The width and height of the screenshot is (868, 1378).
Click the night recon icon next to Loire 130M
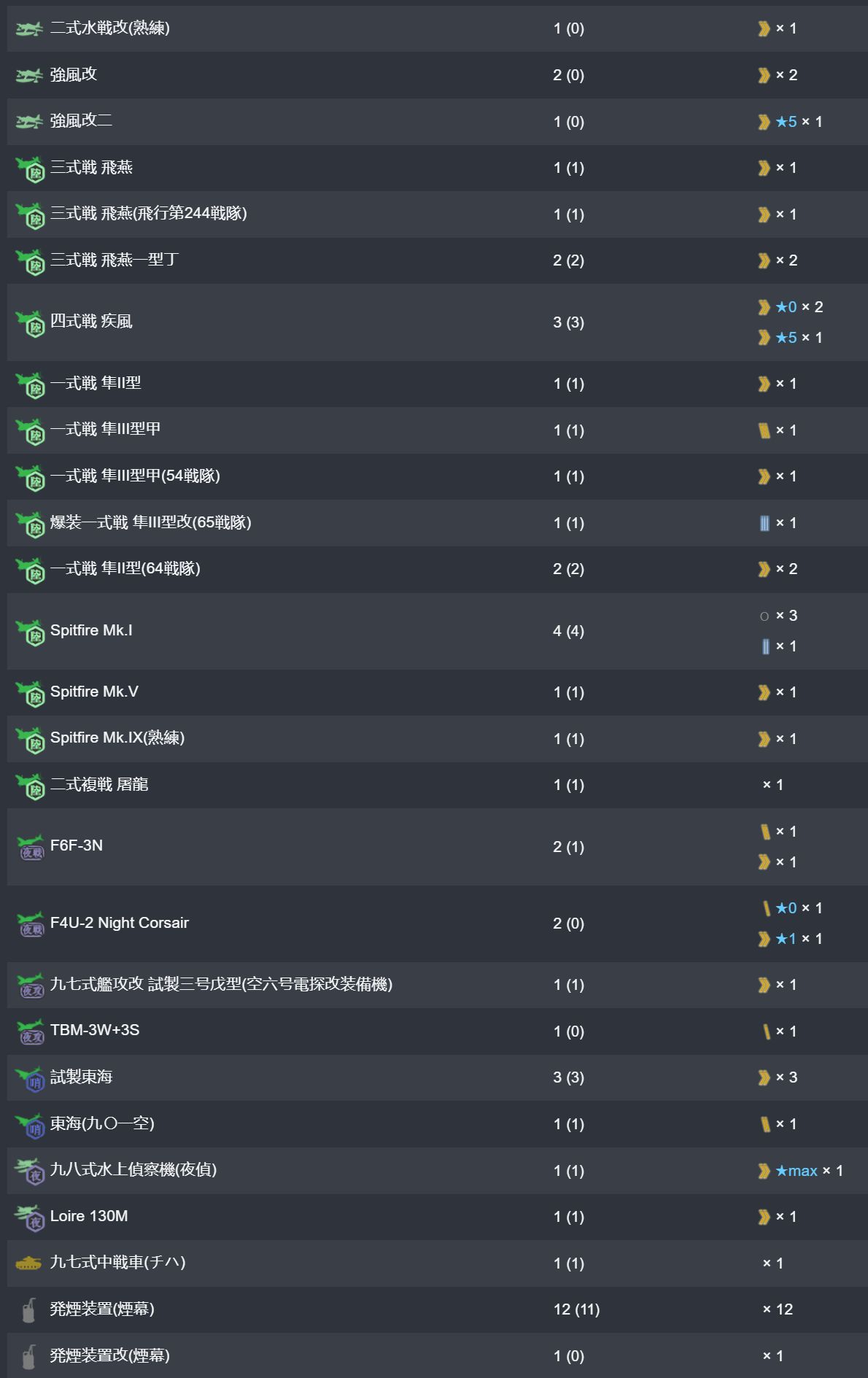pyautogui.click(x=31, y=1218)
